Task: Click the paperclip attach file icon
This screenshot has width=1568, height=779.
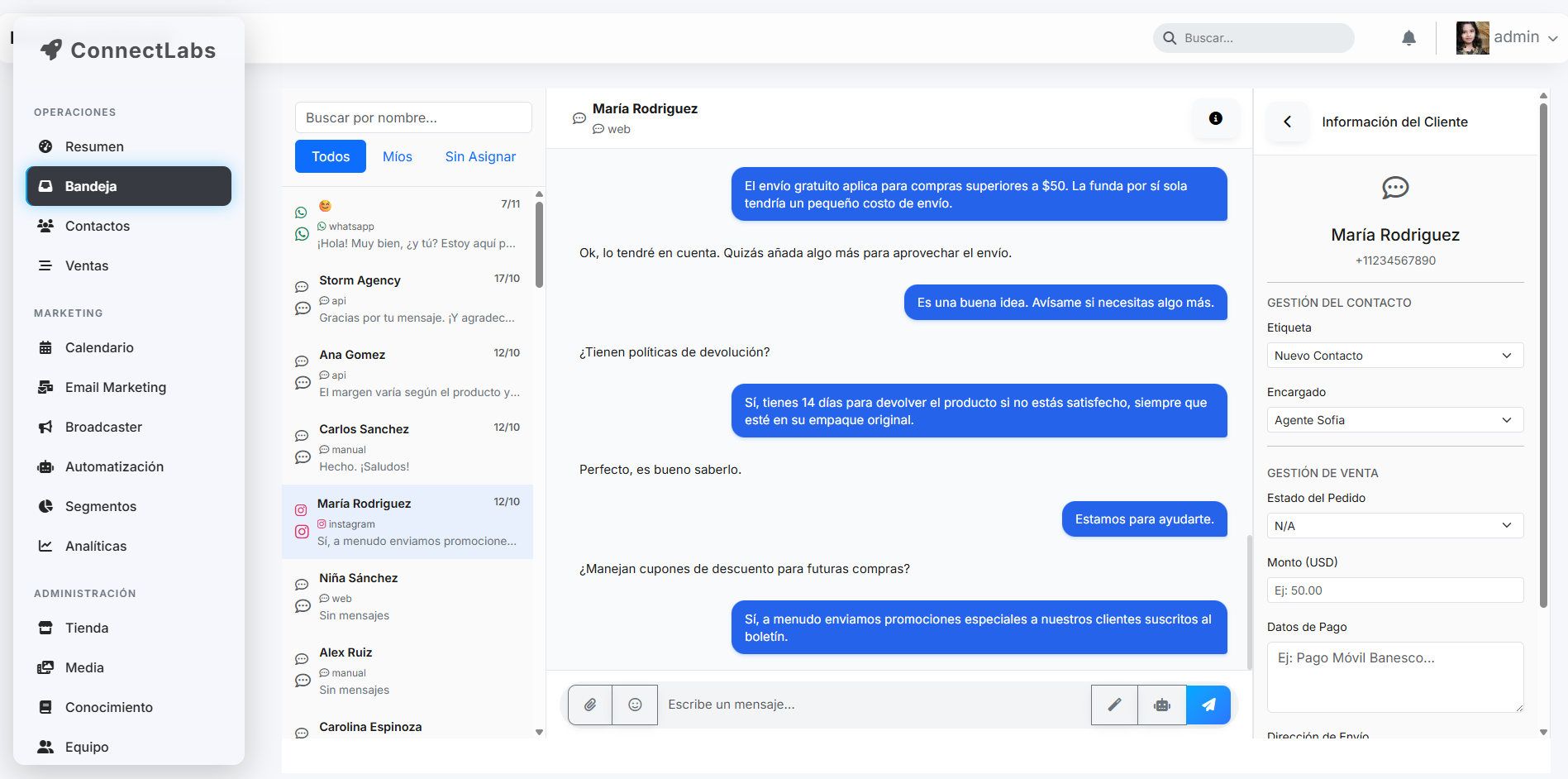Action: click(590, 705)
